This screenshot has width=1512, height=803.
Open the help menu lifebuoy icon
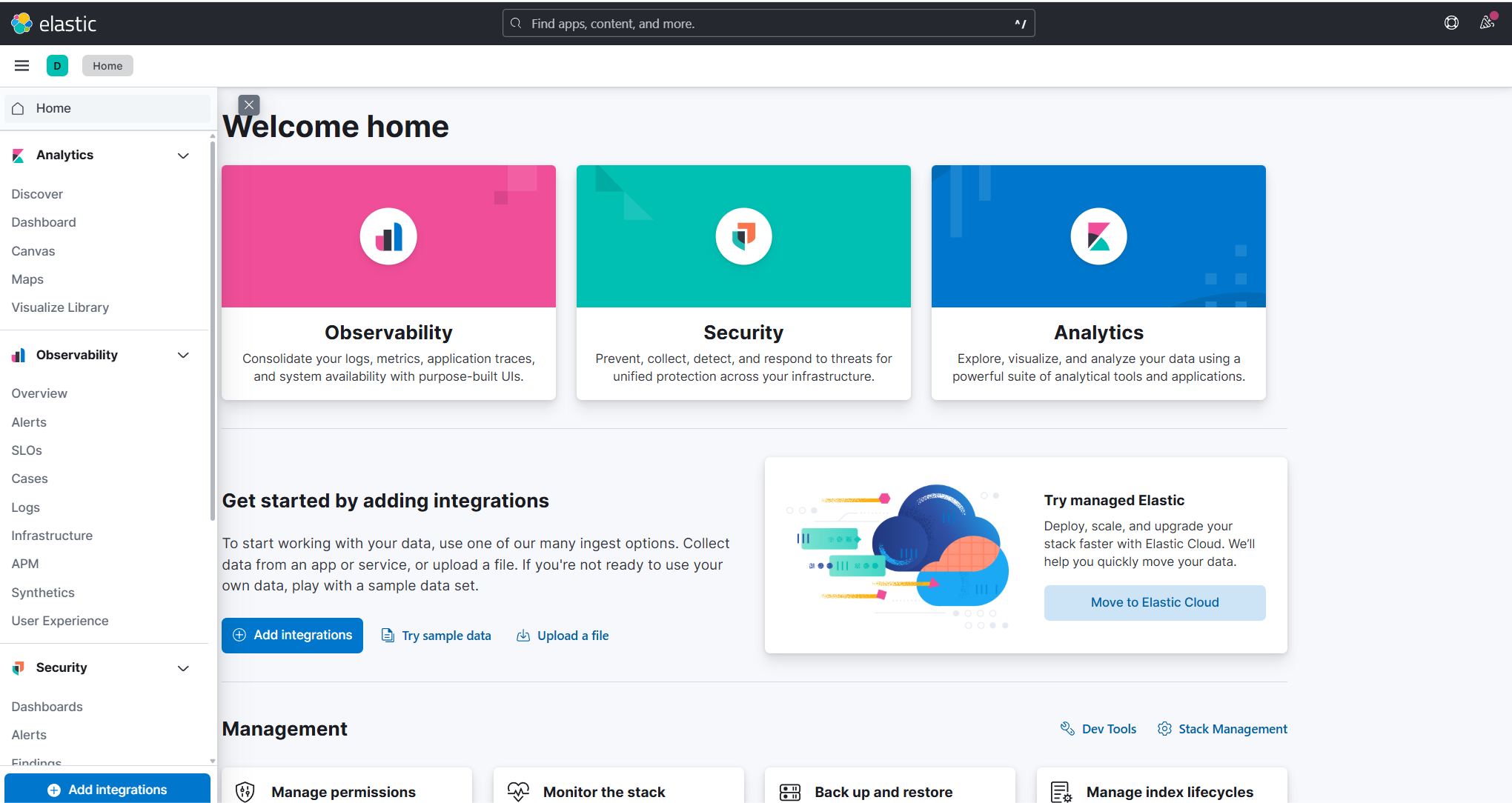pyautogui.click(x=1451, y=23)
